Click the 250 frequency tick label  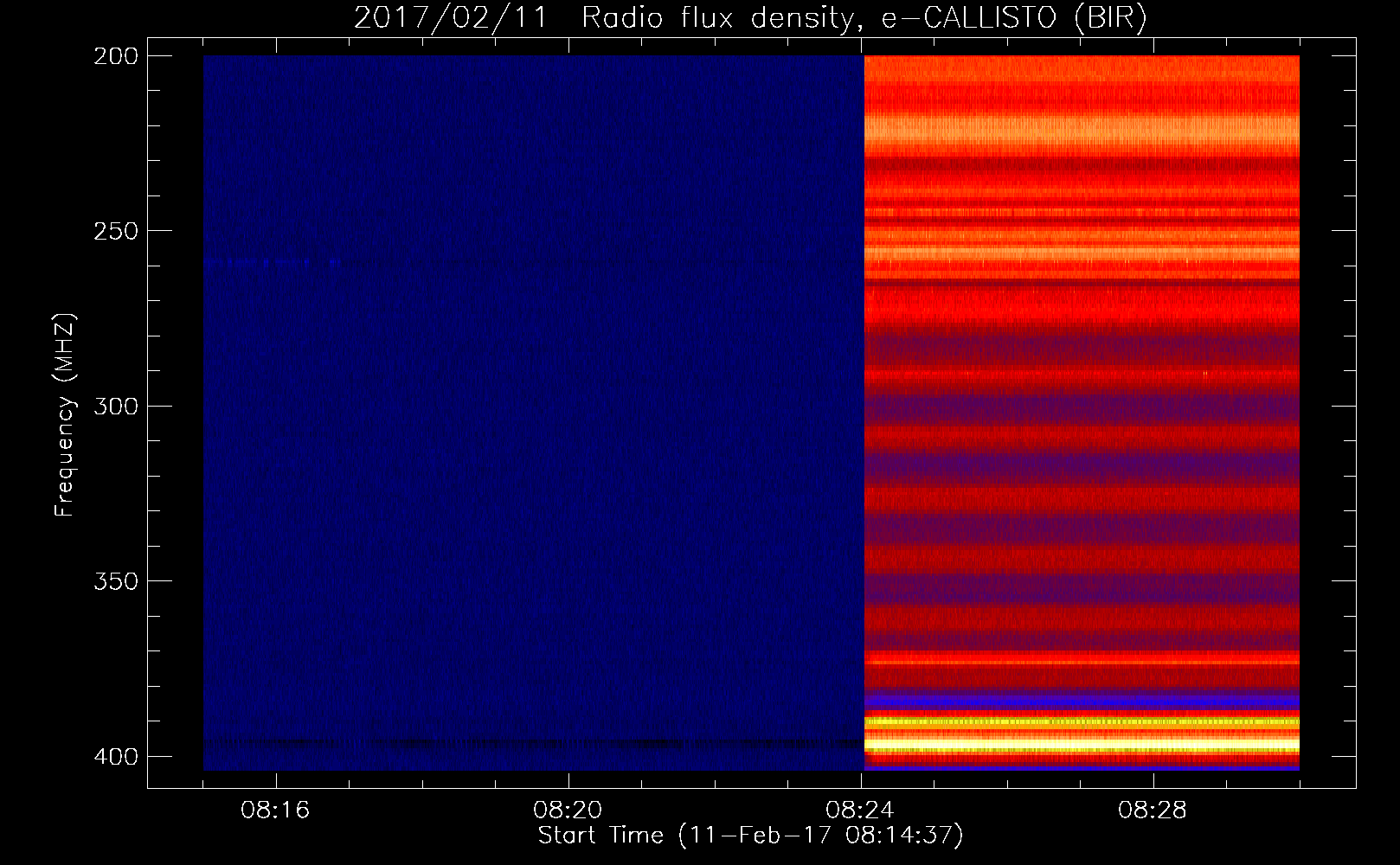point(116,231)
